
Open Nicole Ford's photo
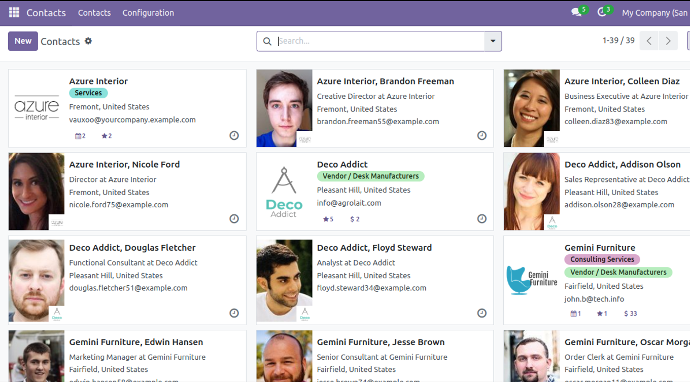click(x=37, y=191)
